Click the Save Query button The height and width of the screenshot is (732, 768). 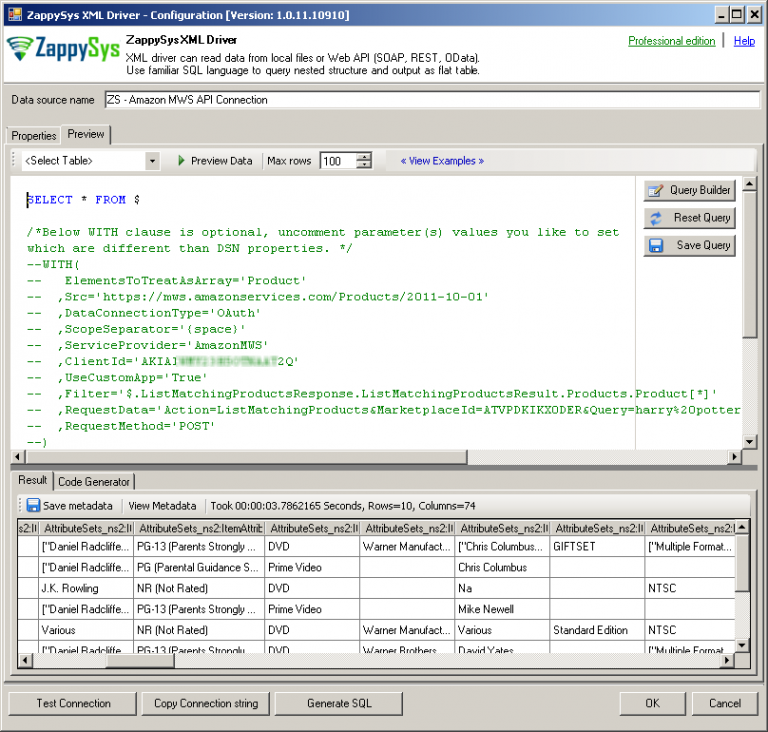pos(689,245)
